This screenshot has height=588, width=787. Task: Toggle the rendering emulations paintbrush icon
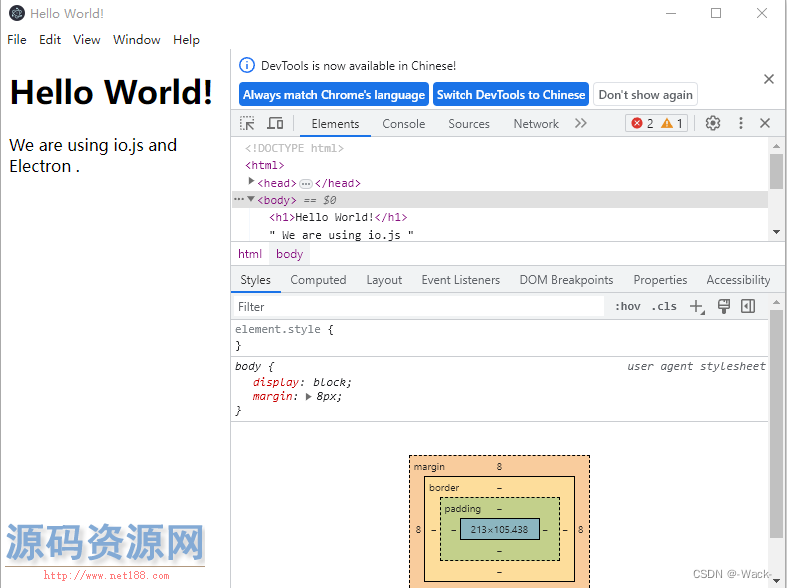[x=723, y=307]
